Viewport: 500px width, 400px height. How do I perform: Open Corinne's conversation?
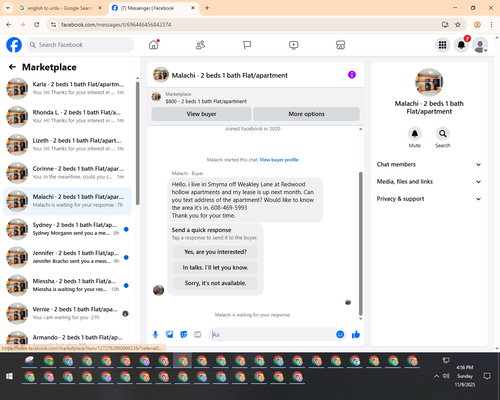click(x=67, y=173)
